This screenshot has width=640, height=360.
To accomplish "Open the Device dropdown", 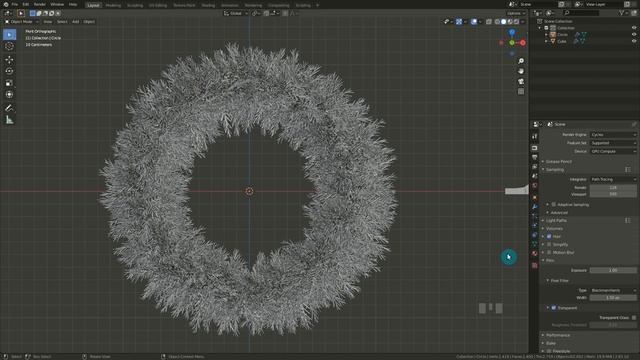I will [613, 151].
